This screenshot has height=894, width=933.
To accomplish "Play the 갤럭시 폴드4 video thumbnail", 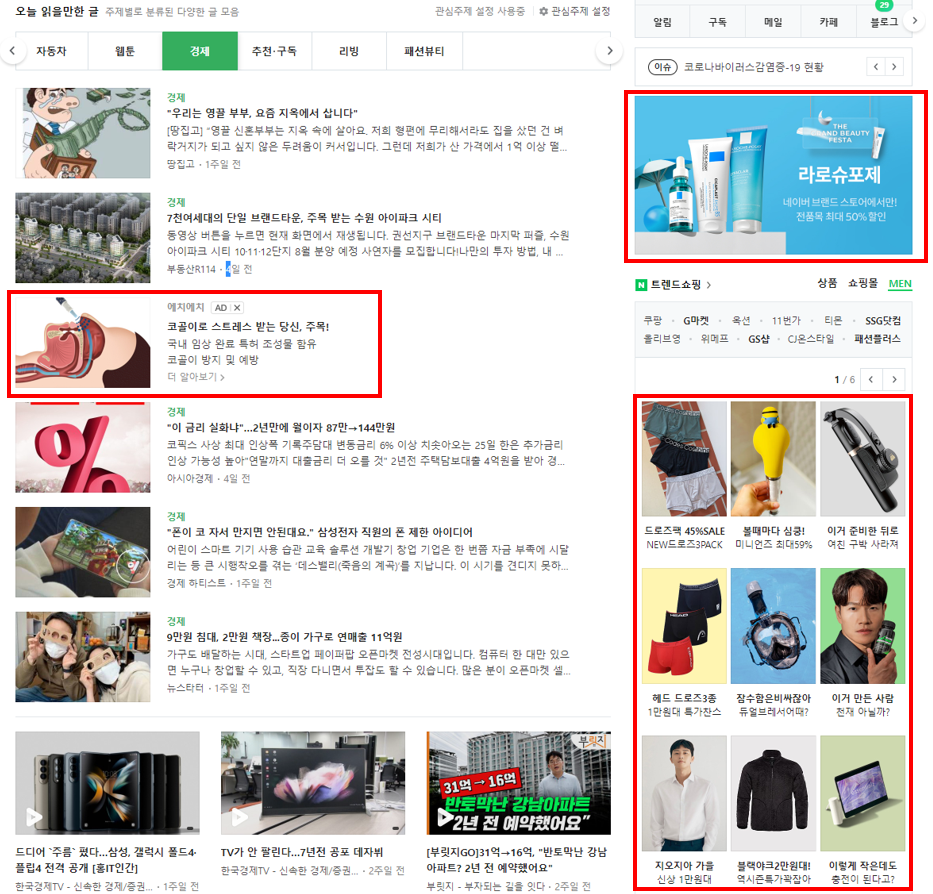I will (x=107, y=783).
